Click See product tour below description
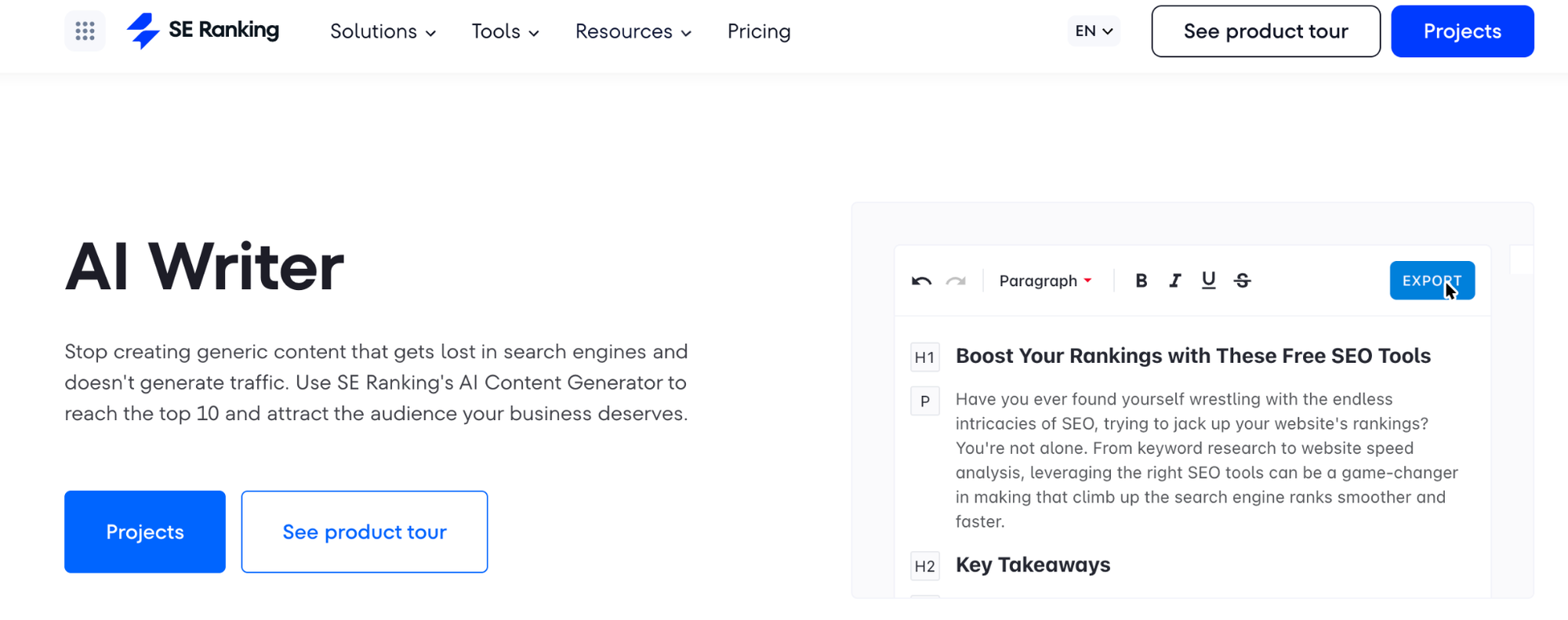The image size is (1568, 620). [x=365, y=531]
